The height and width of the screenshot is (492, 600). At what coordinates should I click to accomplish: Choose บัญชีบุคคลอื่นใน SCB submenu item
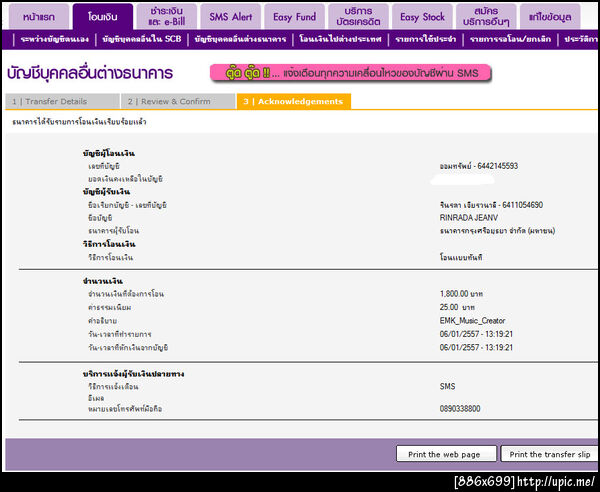(142, 39)
